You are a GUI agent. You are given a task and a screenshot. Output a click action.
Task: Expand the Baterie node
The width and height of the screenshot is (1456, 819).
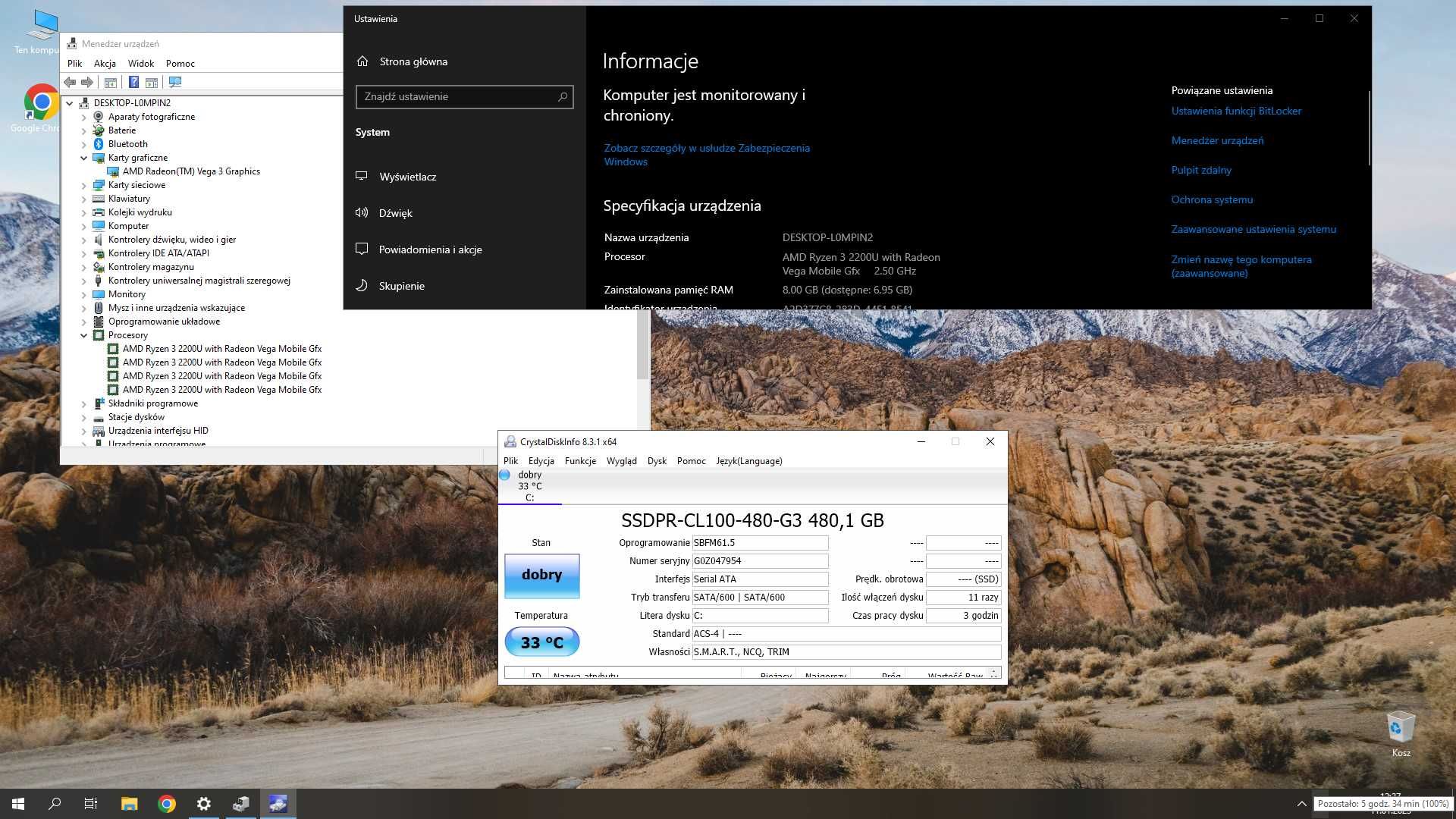click(84, 130)
